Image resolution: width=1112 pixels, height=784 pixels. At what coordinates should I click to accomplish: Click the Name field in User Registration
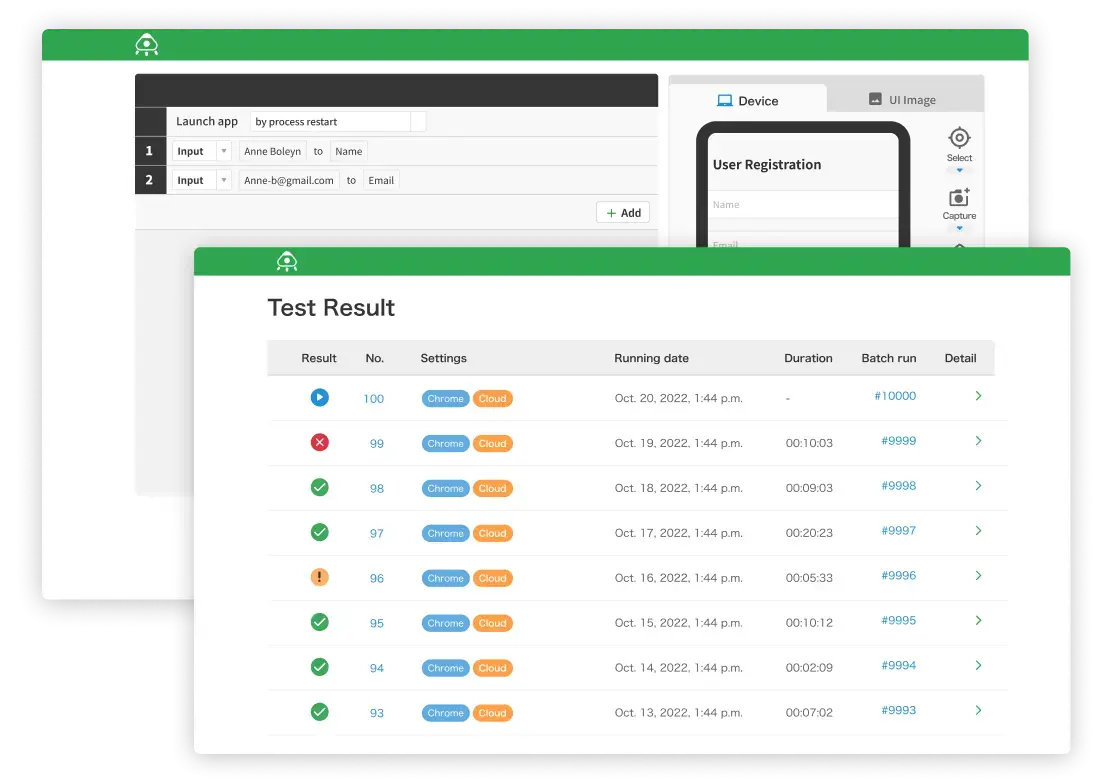(804, 205)
